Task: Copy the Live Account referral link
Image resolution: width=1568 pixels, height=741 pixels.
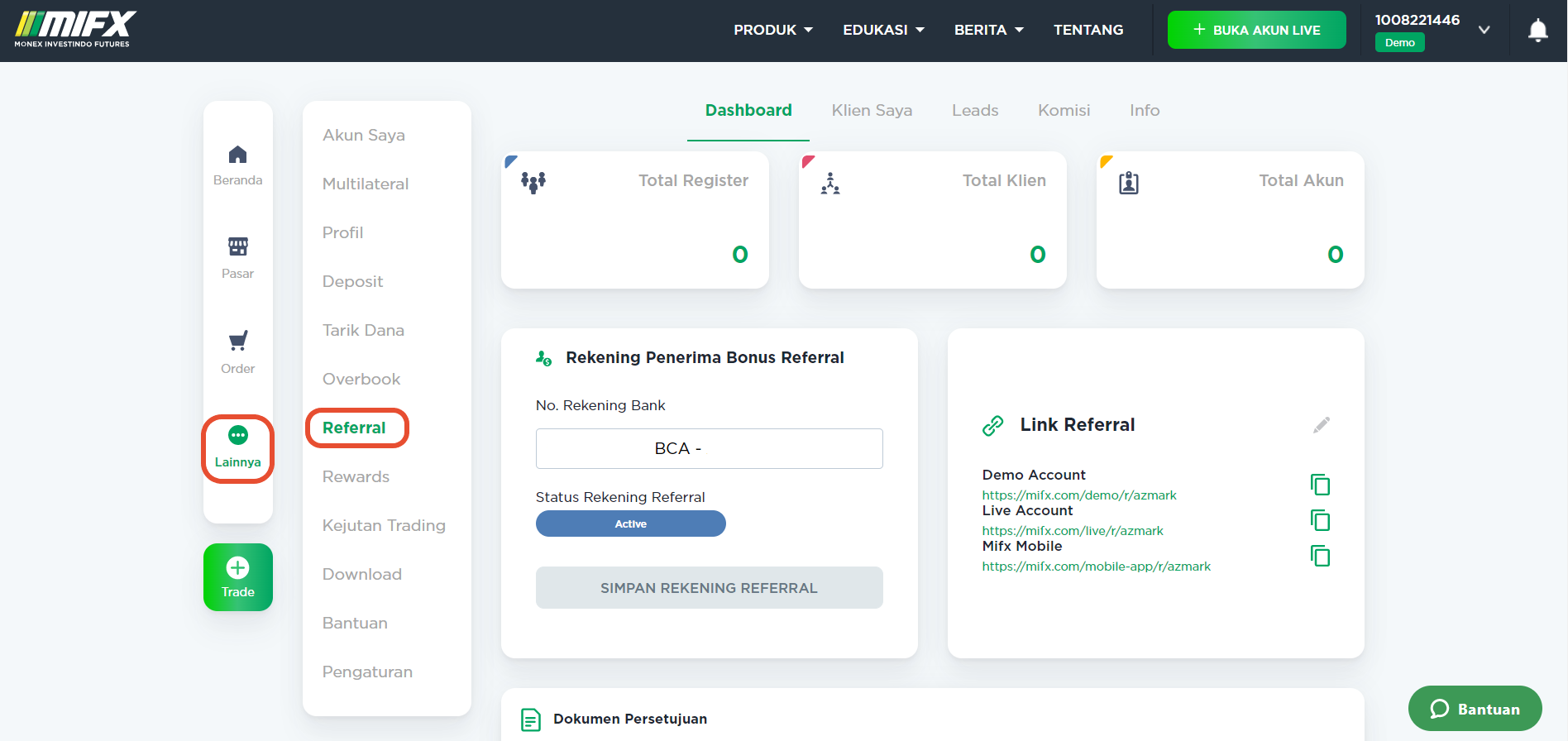Action: coord(1321,520)
